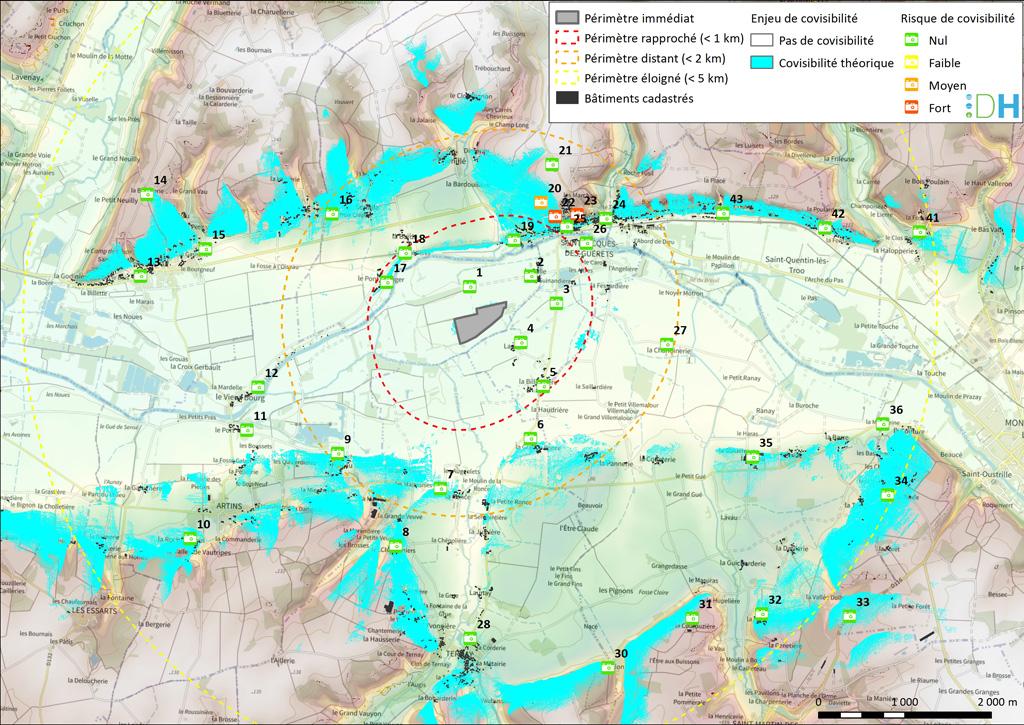Select camera marker 43
The image size is (1024, 725).
point(722,212)
